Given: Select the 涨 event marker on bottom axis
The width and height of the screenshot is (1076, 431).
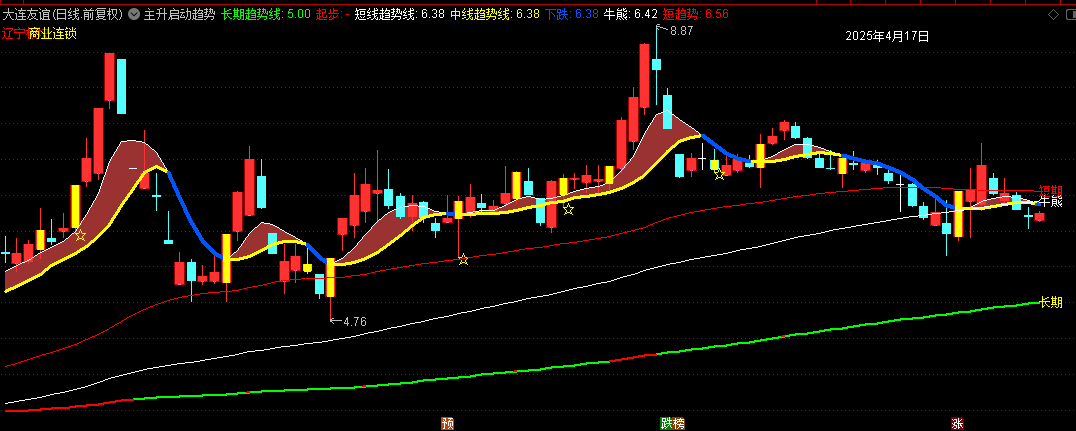Looking at the screenshot, I should (957, 423).
